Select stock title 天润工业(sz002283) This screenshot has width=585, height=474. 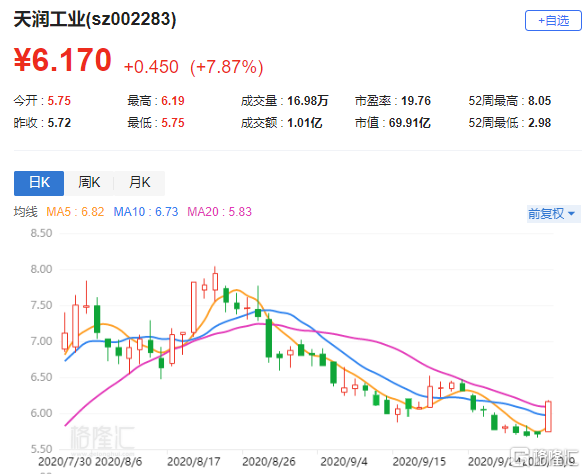(95, 19)
